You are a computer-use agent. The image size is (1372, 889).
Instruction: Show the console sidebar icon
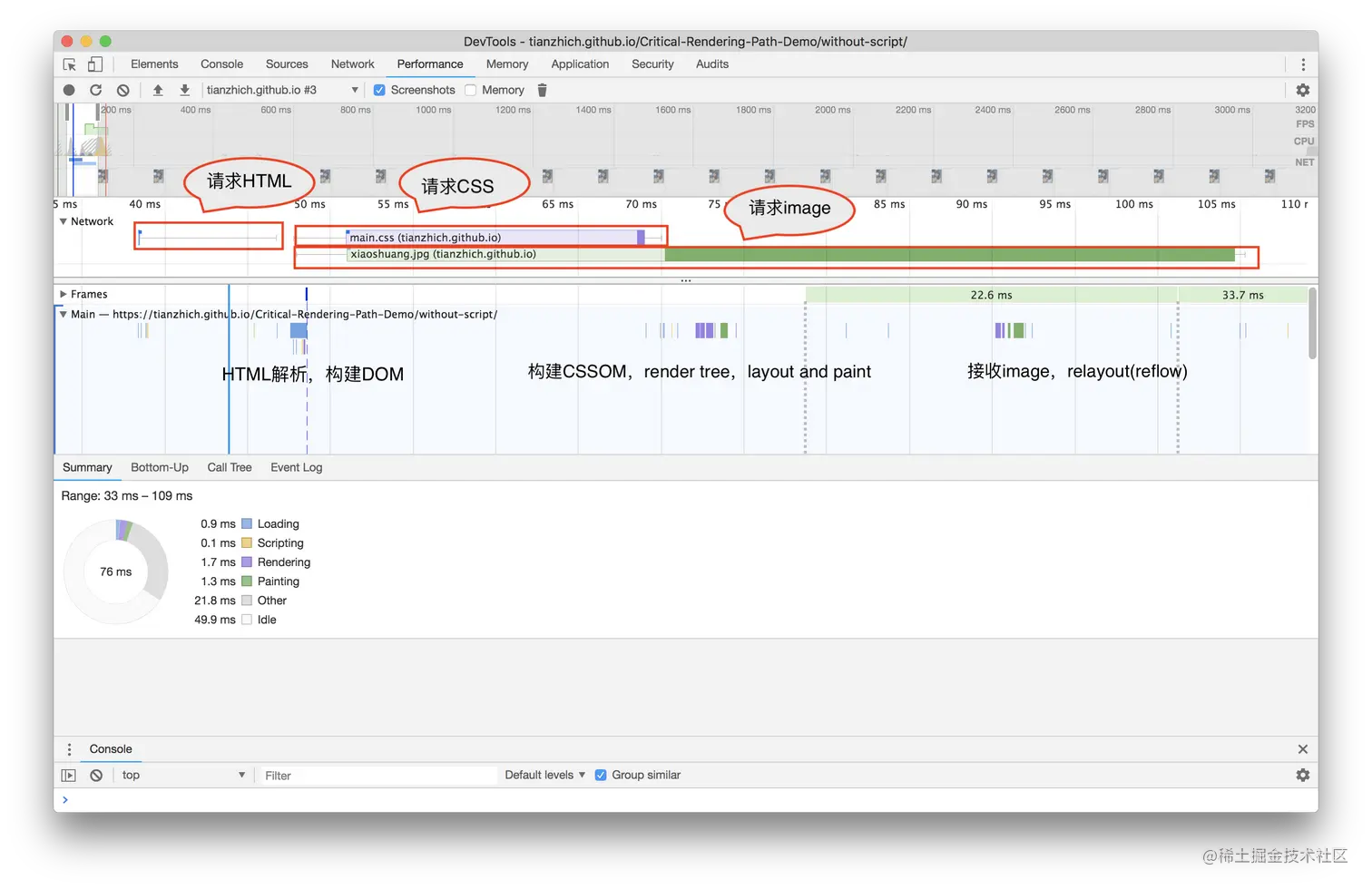click(x=69, y=776)
